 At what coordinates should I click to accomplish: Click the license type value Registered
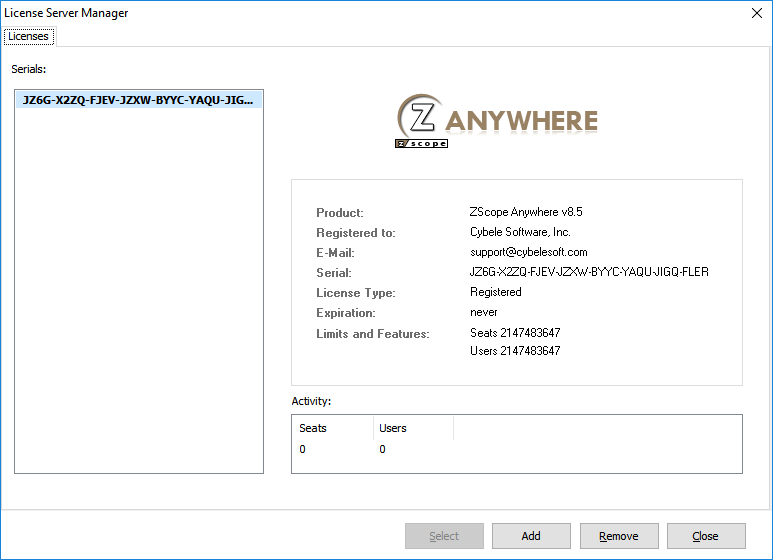495,292
